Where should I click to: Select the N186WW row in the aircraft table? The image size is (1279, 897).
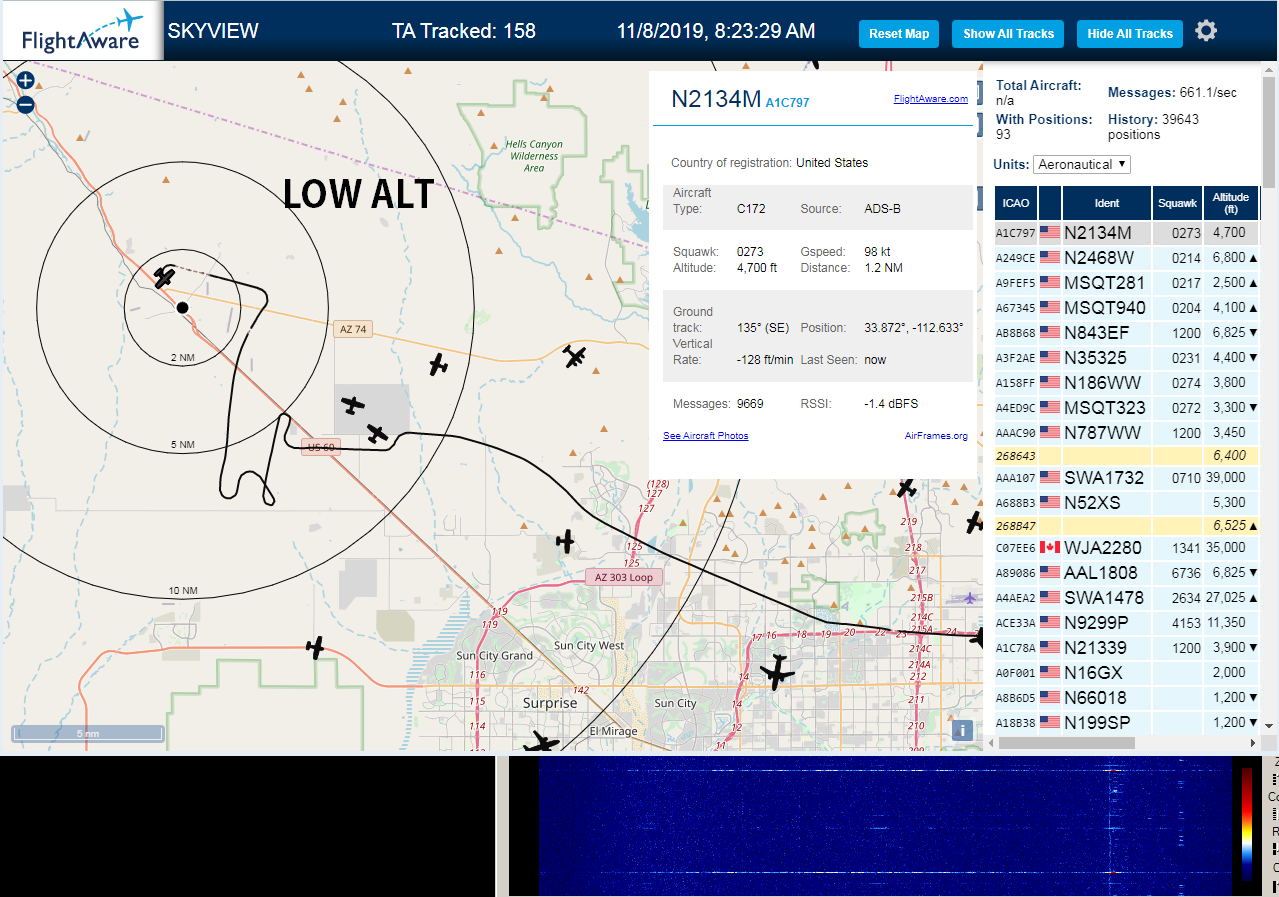pos(1127,383)
